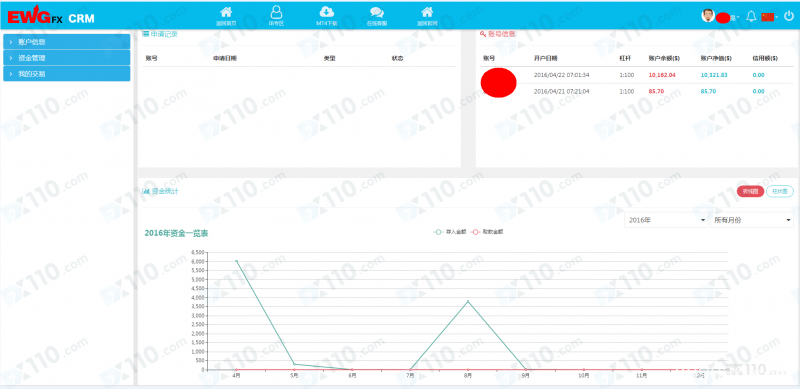
Task: Open the IB zone user icon
Action: [276, 12]
